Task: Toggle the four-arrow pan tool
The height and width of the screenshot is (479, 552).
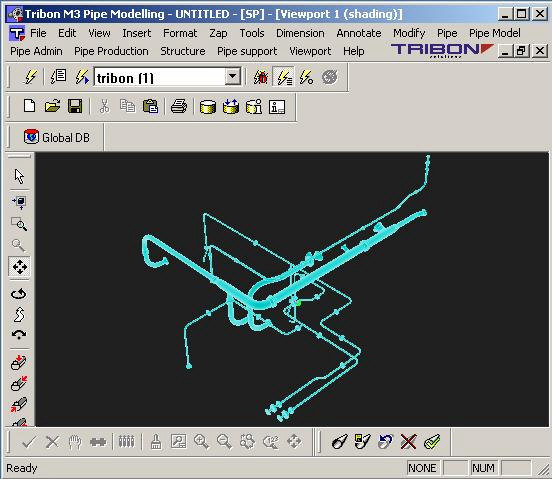Action: click(19, 267)
